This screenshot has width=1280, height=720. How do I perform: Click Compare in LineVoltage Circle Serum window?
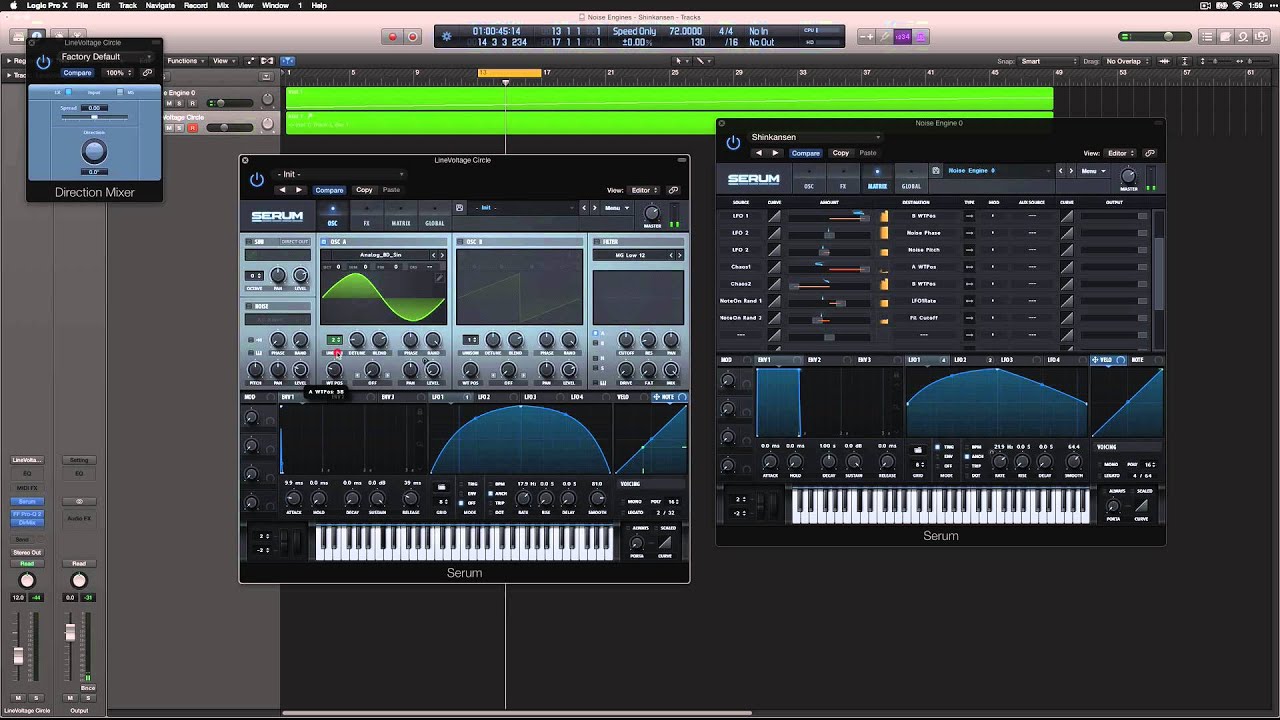coord(329,190)
